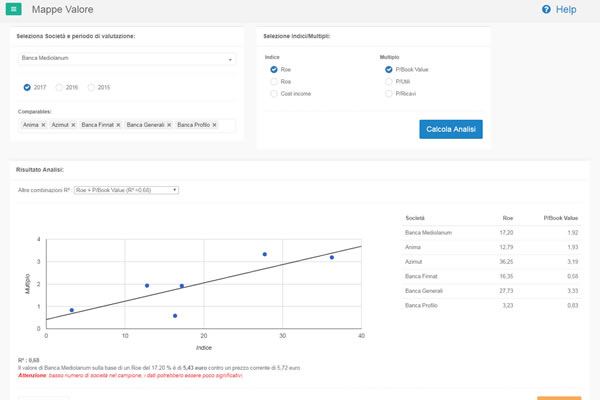Click the Azimut row in table

[x=492, y=262]
